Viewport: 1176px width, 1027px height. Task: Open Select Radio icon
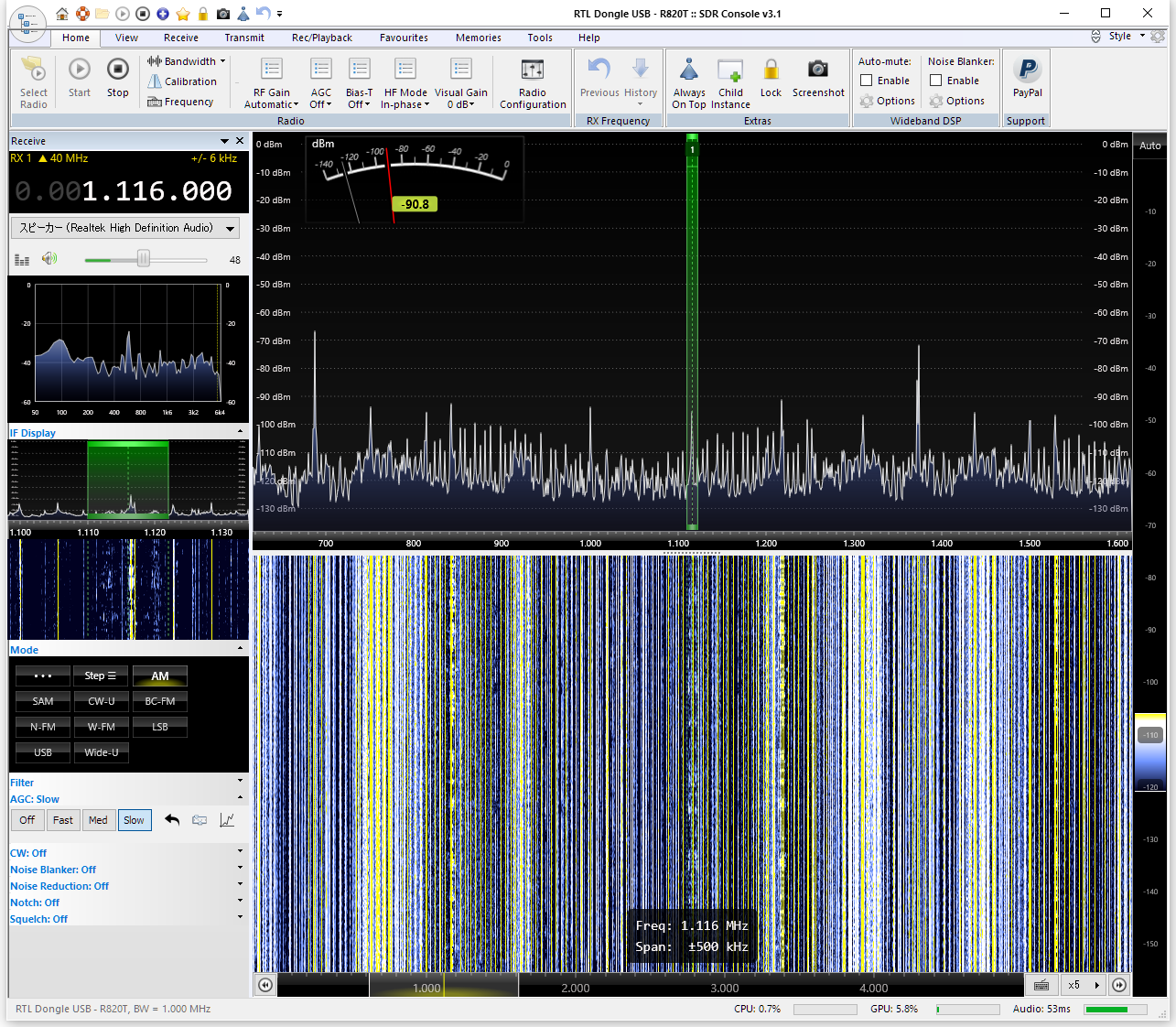click(34, 70)
